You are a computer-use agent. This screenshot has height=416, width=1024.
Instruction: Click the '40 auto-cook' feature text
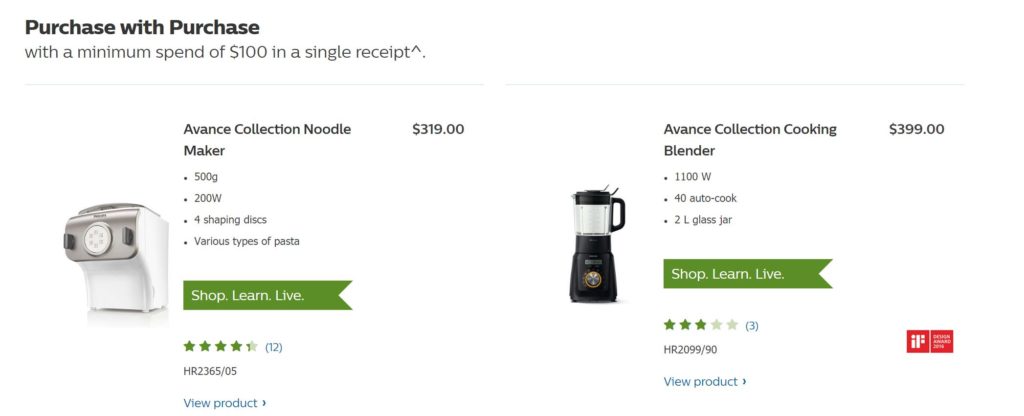pyautogui.click(x=705, y=198)
